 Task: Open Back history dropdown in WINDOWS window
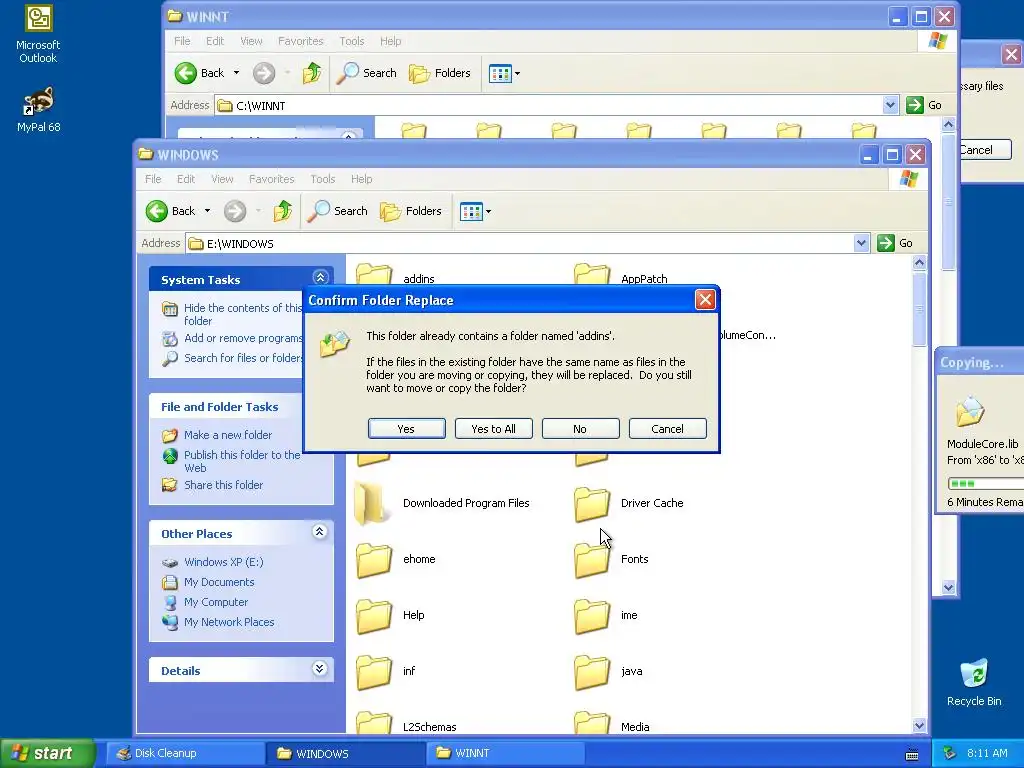(x=208, y=211)
